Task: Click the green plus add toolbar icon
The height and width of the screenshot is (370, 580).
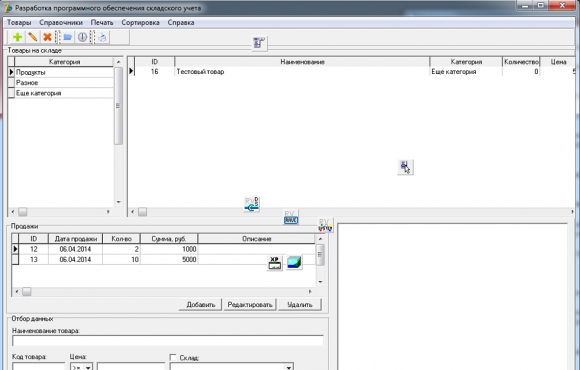Action: (x=17, y=37)
